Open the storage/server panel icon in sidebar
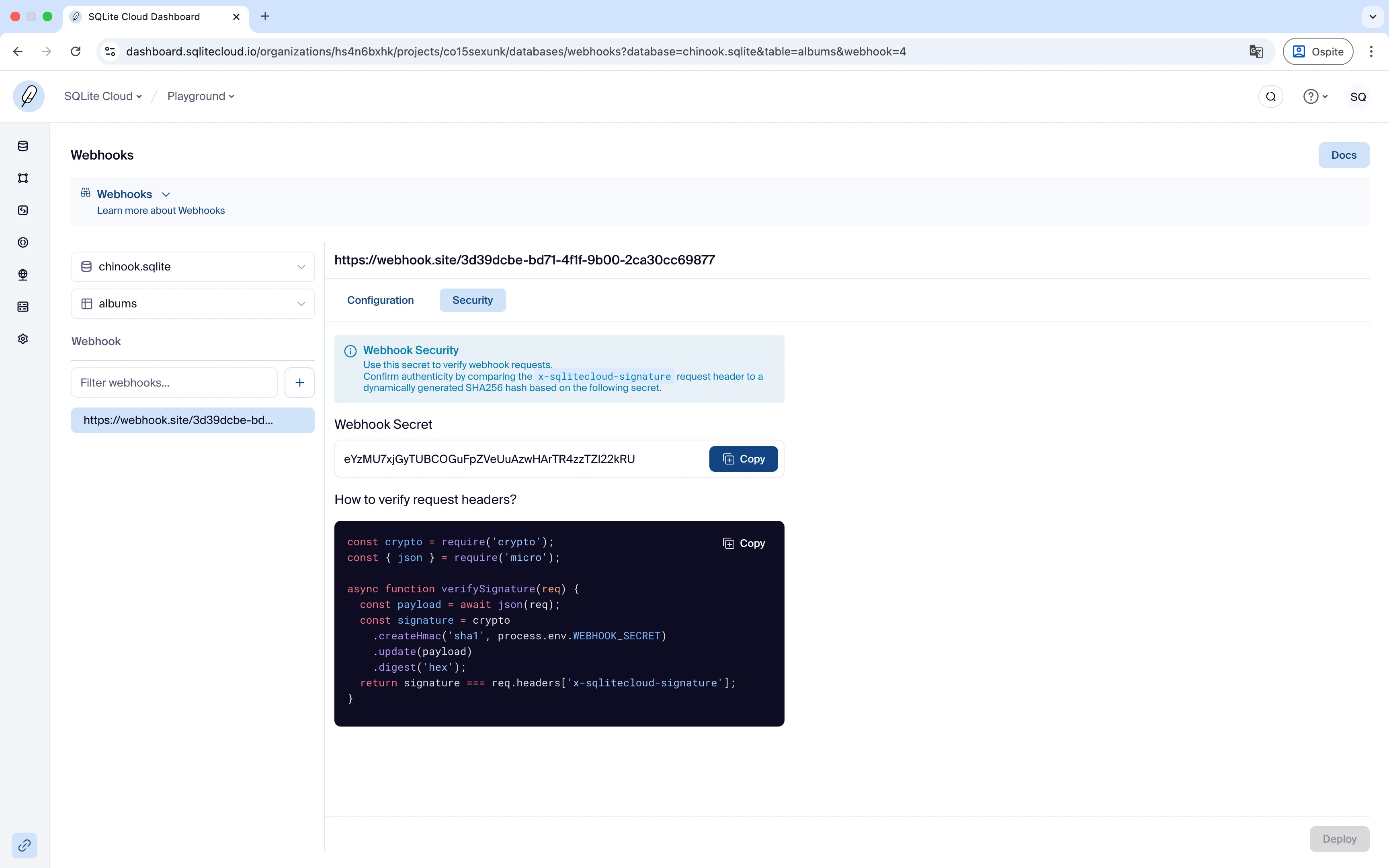 click(x=23, y=307)
